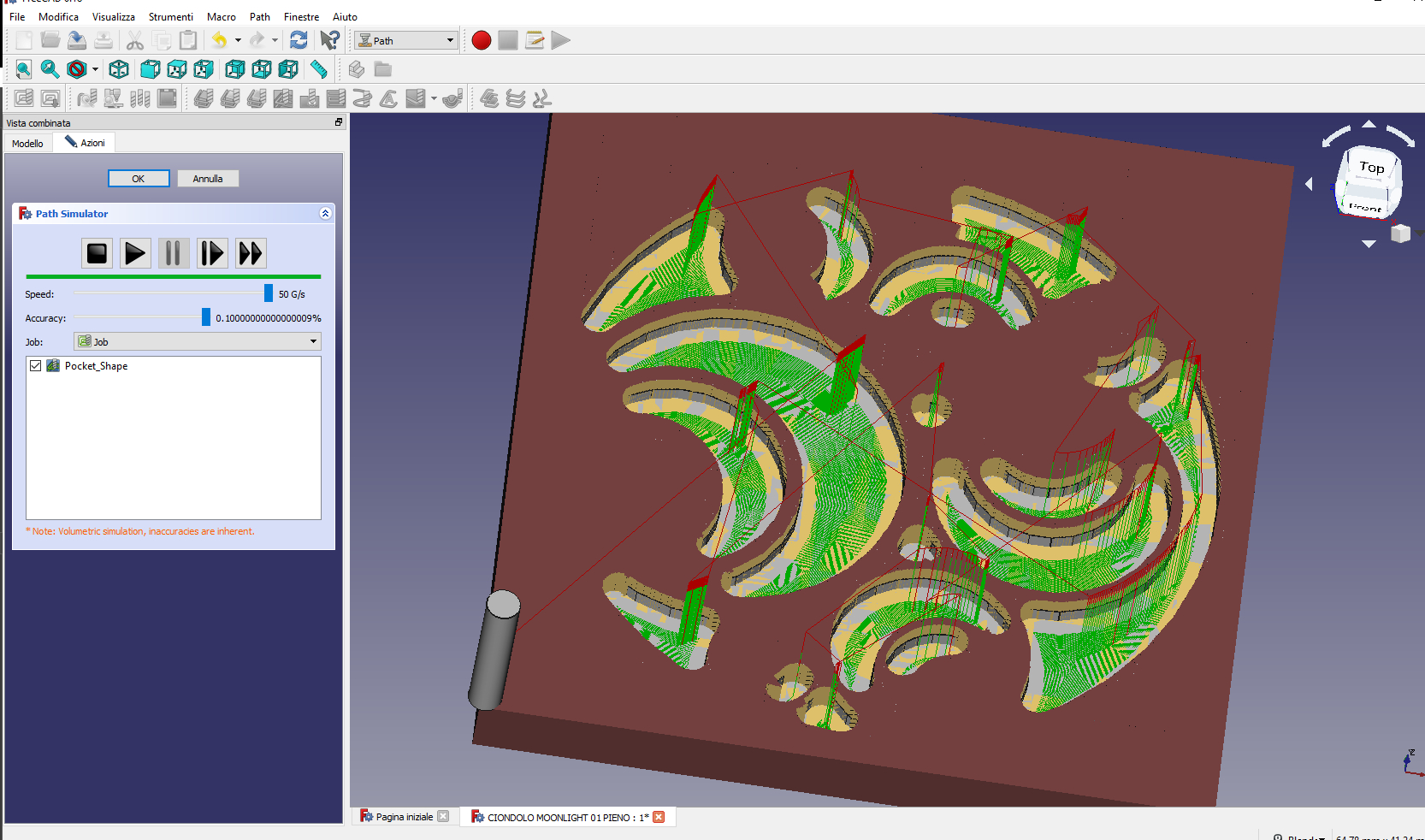The width and height of the screenshot is (1425, 840).
Task: Close the Pagina iniziale tab
Action: pyautogui.click(x=443, y=816)
